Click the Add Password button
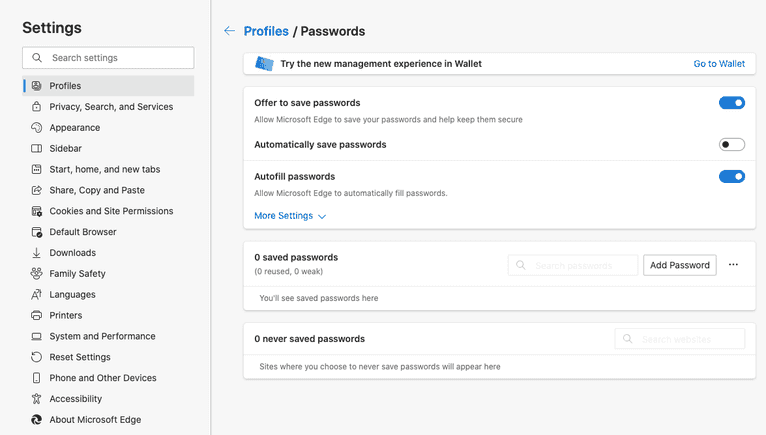Image resolution: width=766 pixels, height=435 pixels. [x=680, y=265]
